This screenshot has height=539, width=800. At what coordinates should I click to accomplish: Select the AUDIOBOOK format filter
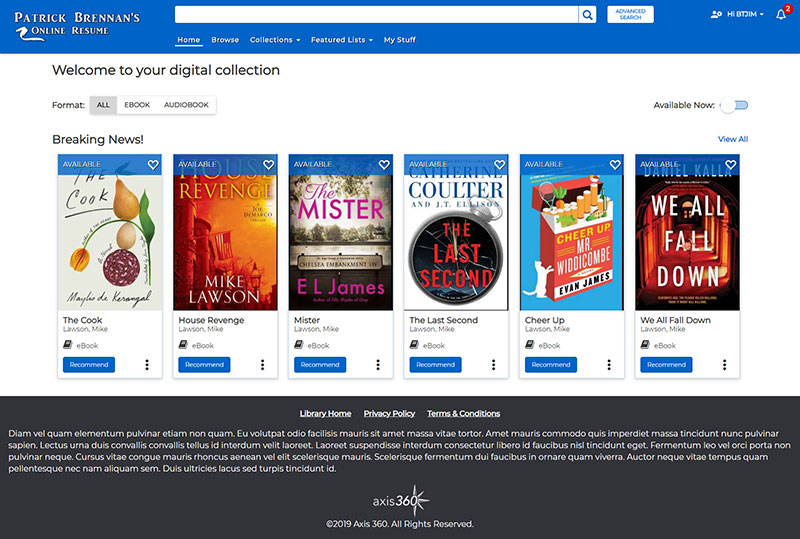click(x=186, y=105)
